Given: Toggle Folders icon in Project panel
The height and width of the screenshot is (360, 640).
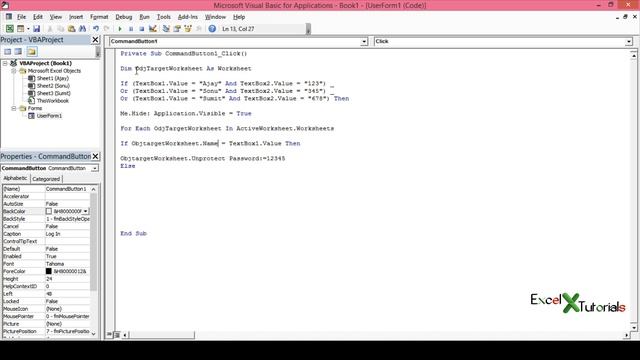Looking at the screenshot, I should 32,51.
